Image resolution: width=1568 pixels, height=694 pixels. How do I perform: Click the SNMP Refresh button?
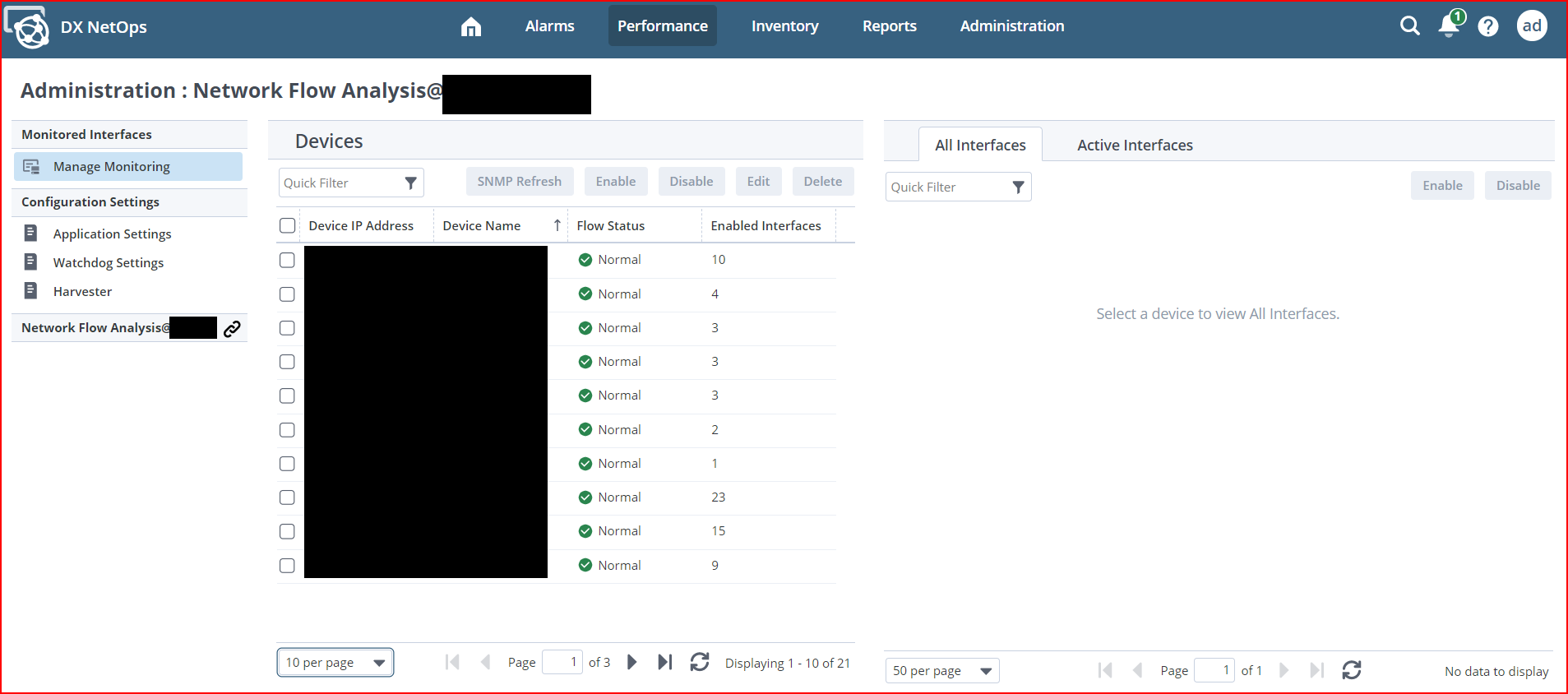519,182
